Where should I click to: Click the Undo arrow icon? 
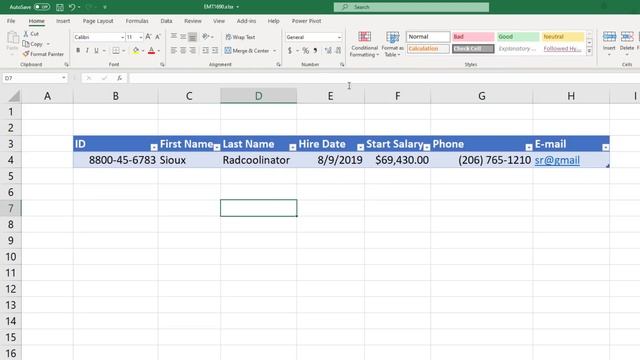72,7
